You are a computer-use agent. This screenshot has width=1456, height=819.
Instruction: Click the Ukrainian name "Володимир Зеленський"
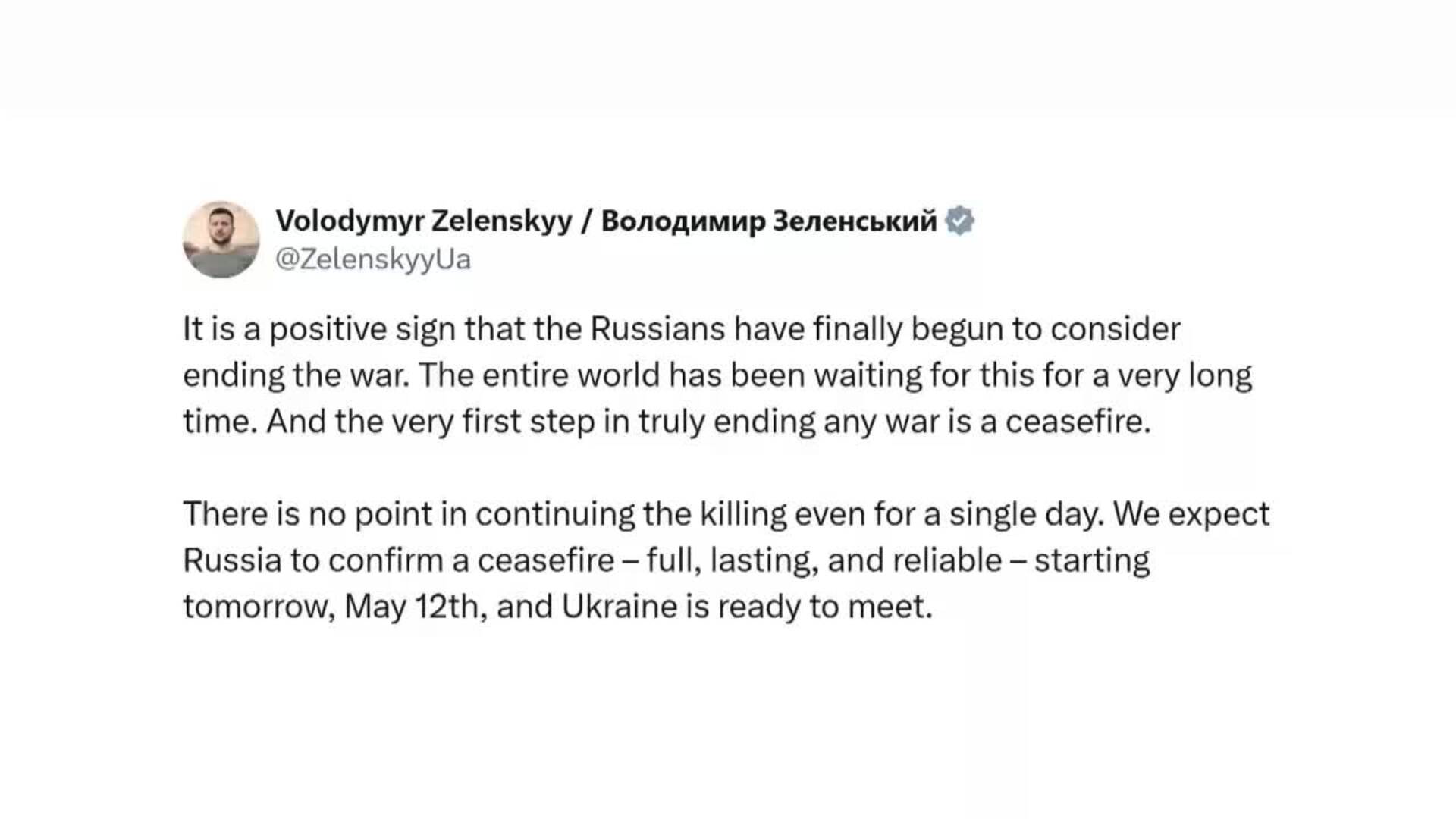tap(769, 221)
